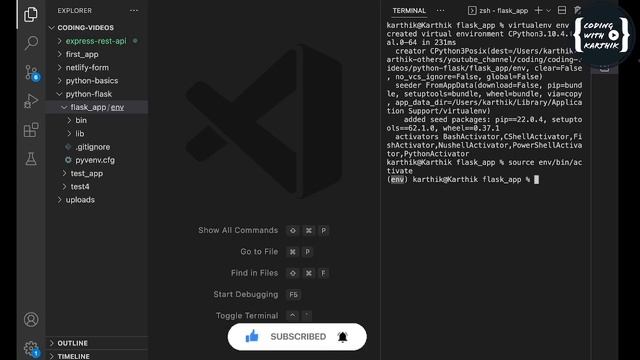Click the Show All Commands label

coord(238,231)
